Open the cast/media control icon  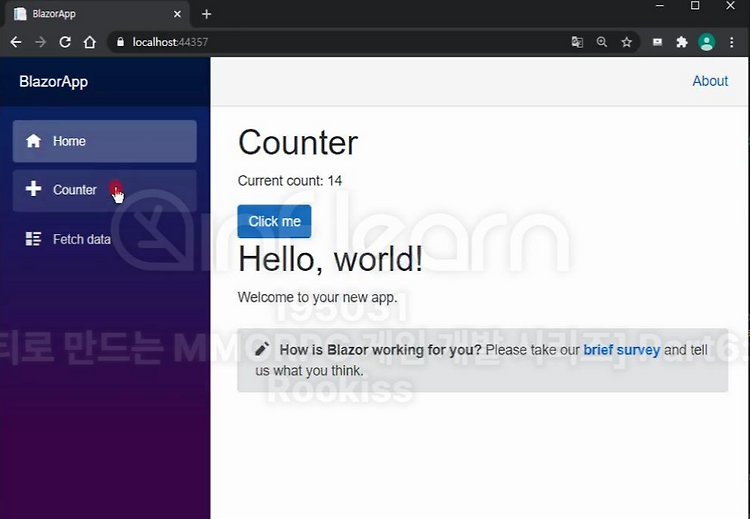click(x=658, y=42)
